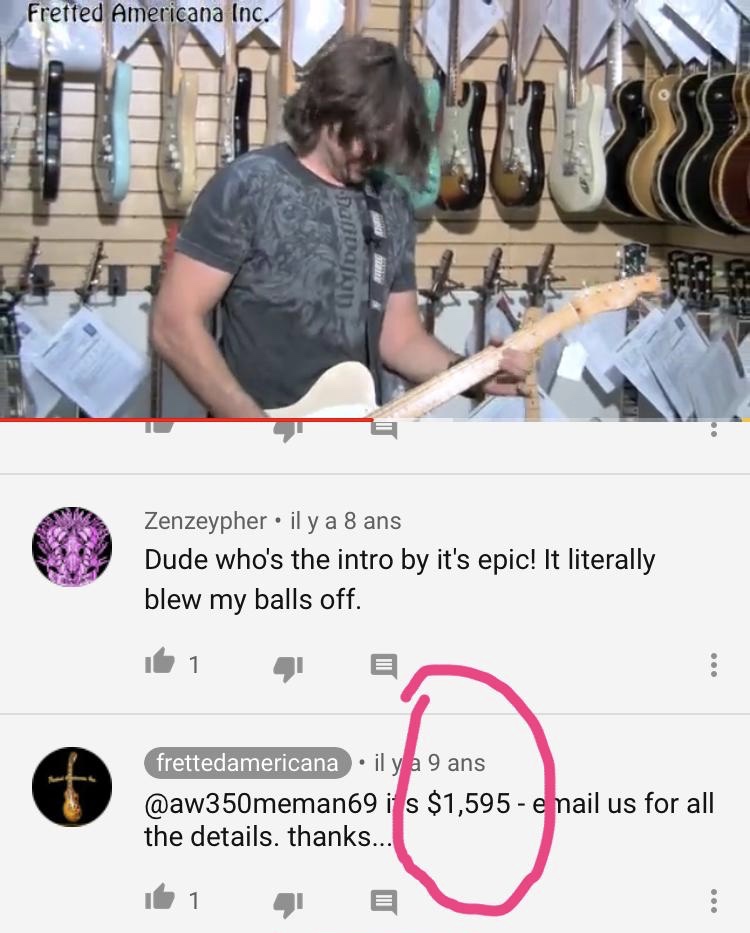Tap the video player to show controls
The width and height of the screenshot is (750, 933).
(375, 209)
